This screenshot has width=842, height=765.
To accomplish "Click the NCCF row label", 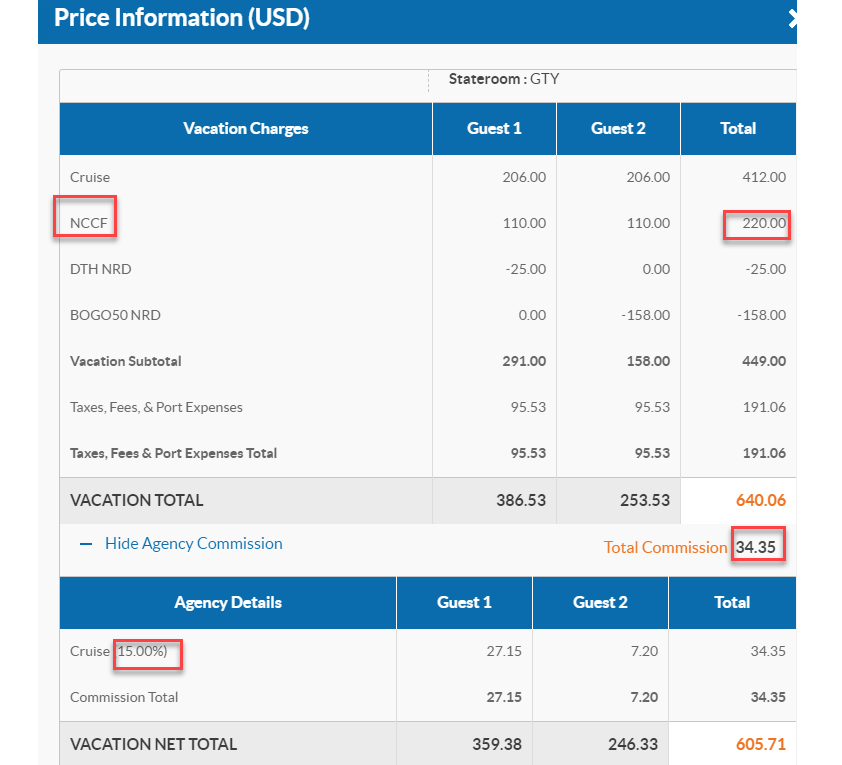I will [x=89, y=223].
